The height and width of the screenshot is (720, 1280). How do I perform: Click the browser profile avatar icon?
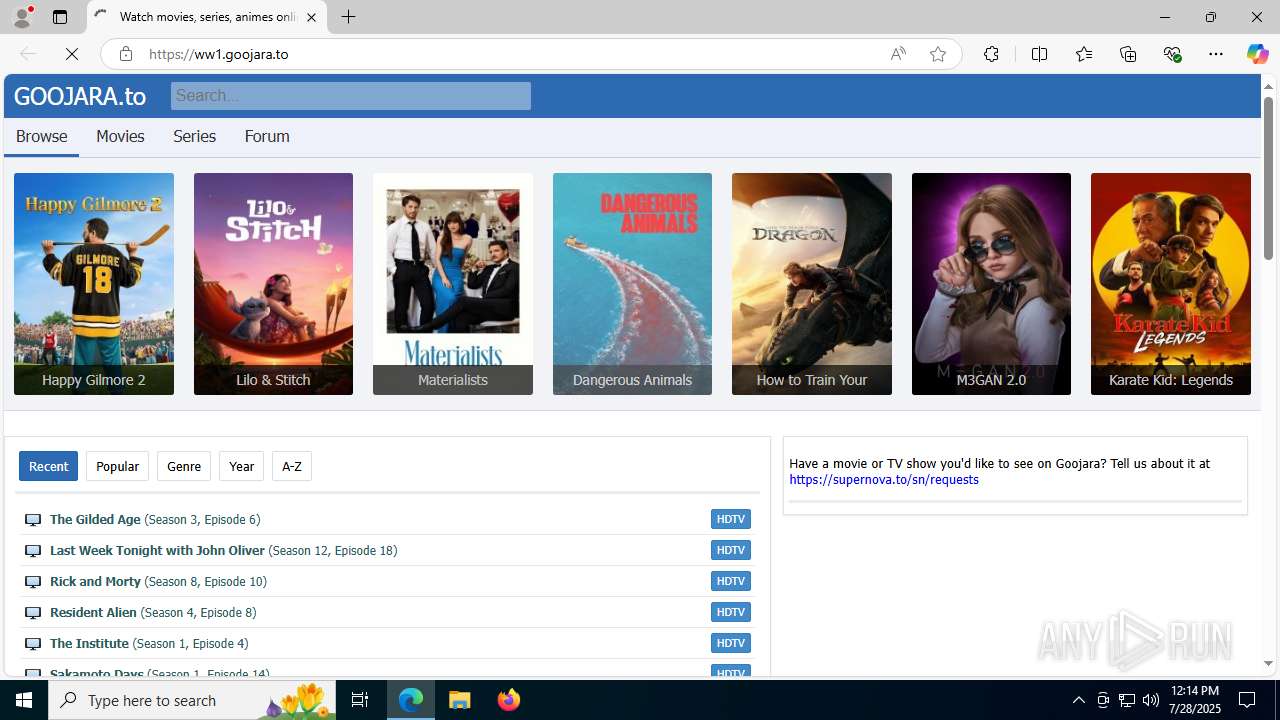point(22,17)
